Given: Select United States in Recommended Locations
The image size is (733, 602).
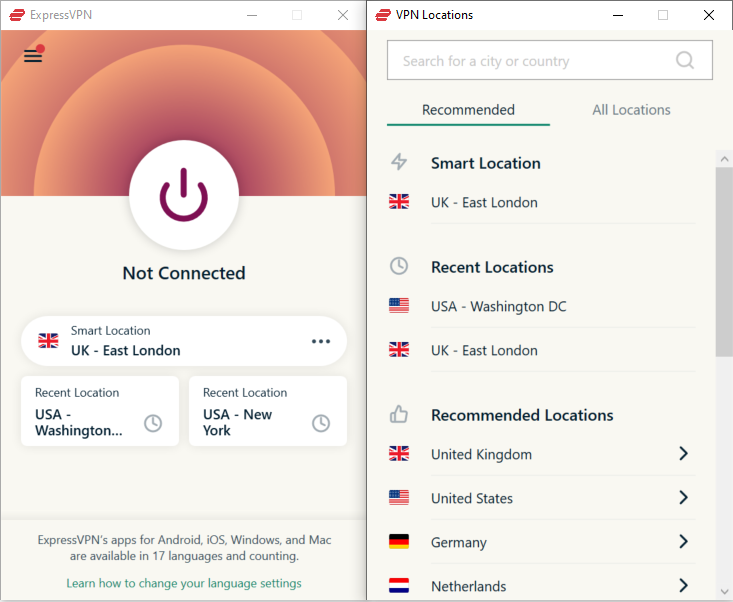Looking at the screenshot, I should (542, 498).
